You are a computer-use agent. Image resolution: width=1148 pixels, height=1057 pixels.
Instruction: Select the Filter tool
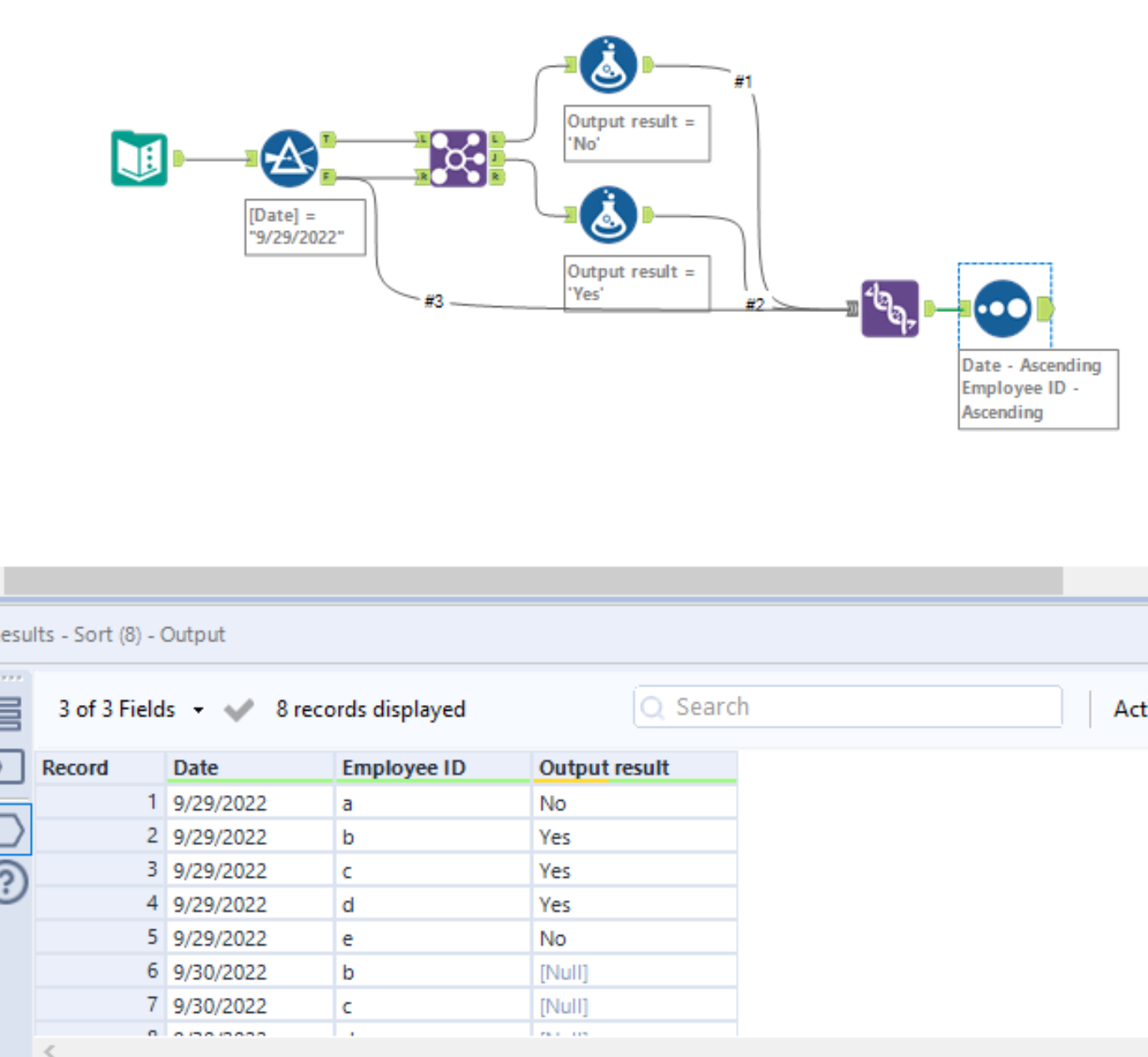(x=288, y=157)
